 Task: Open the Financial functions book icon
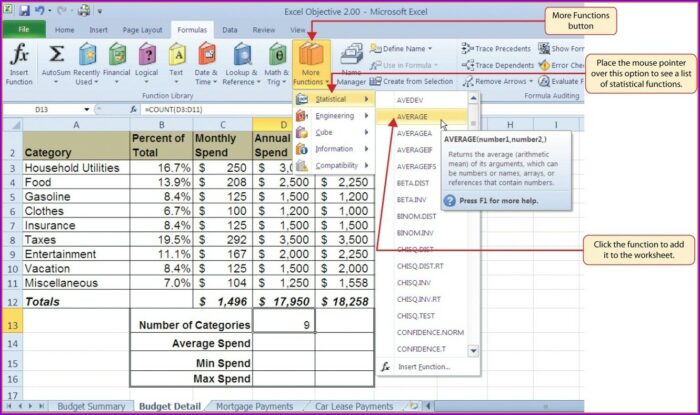(x=117, y=54)
